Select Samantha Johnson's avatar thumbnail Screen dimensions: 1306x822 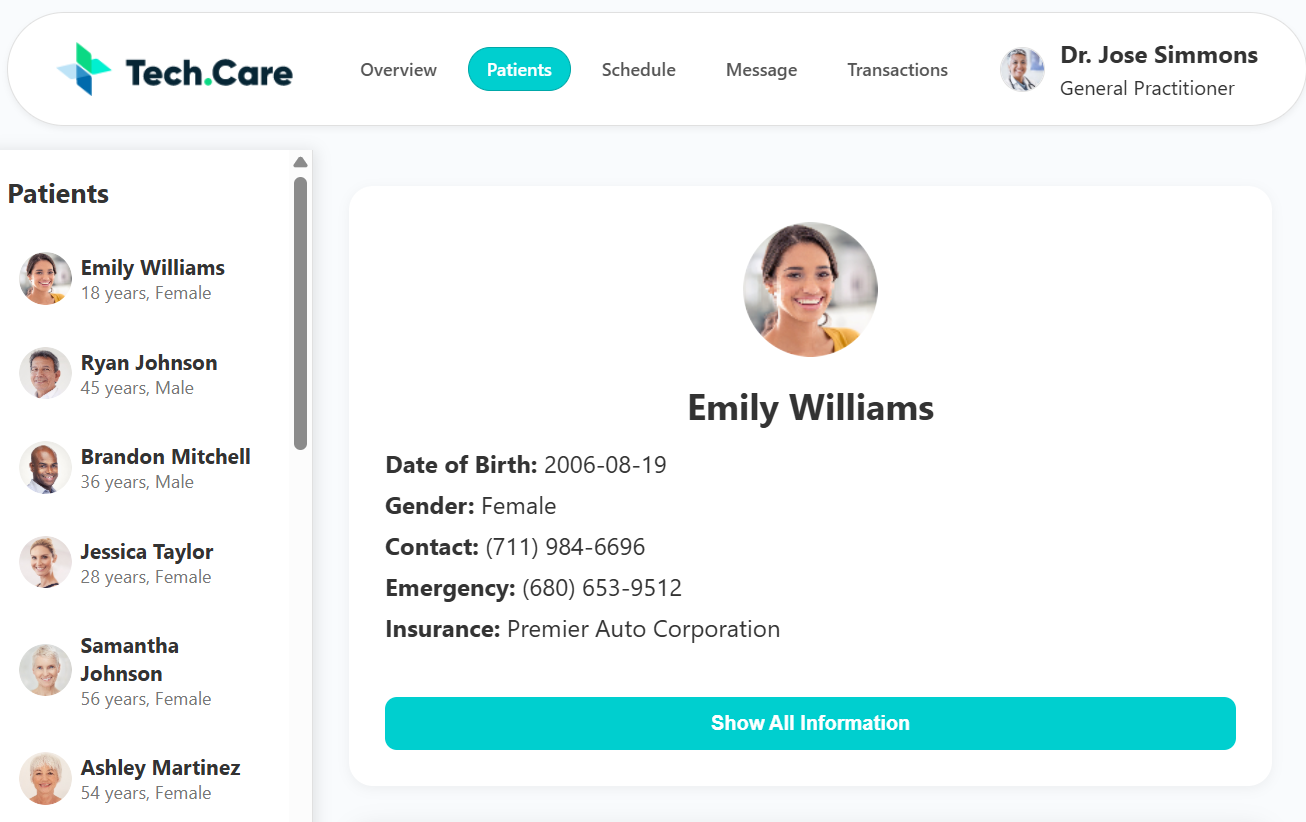pos(45,670)
